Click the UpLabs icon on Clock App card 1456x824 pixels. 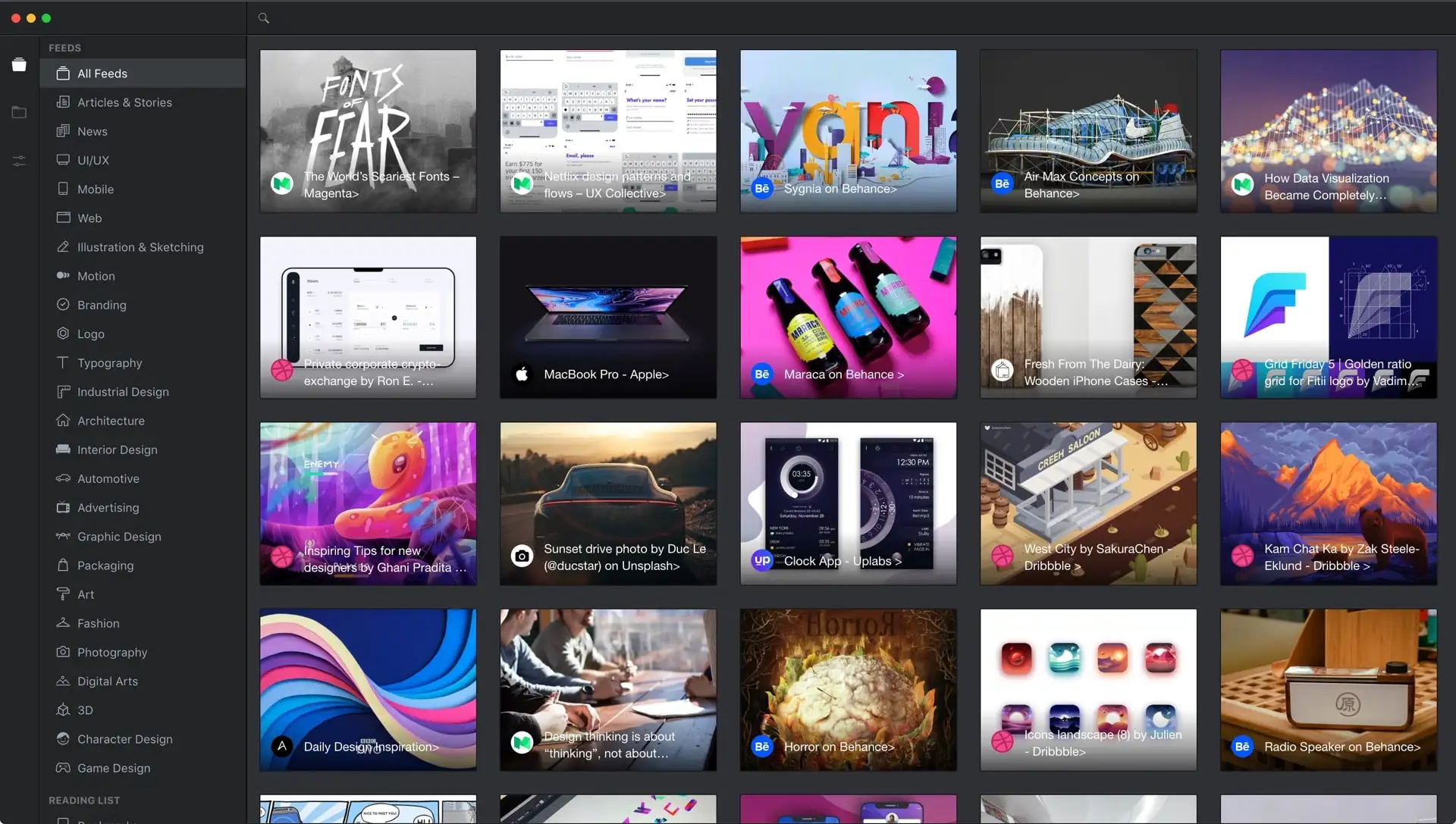tap(761, 561)
